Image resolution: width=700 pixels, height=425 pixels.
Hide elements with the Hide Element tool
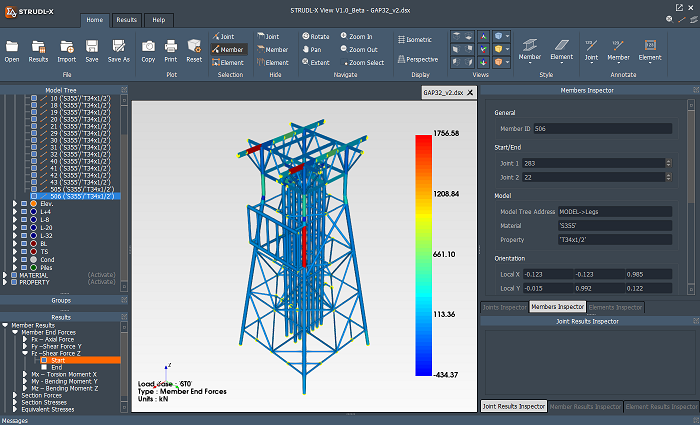coord(273,62)
